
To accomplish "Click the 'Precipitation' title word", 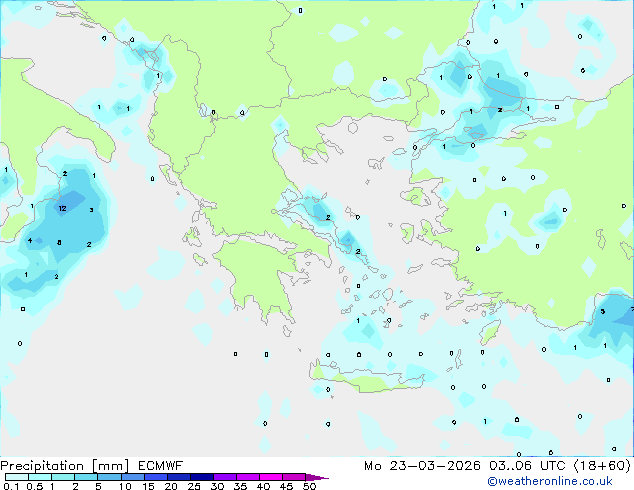I will 42,466.
